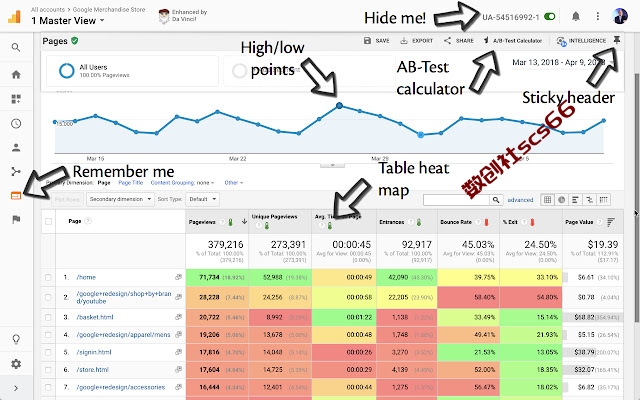The width and height of the screenshot is (640, 400).
Task: Open the user account avatar
Action: [x=620, y=16]
